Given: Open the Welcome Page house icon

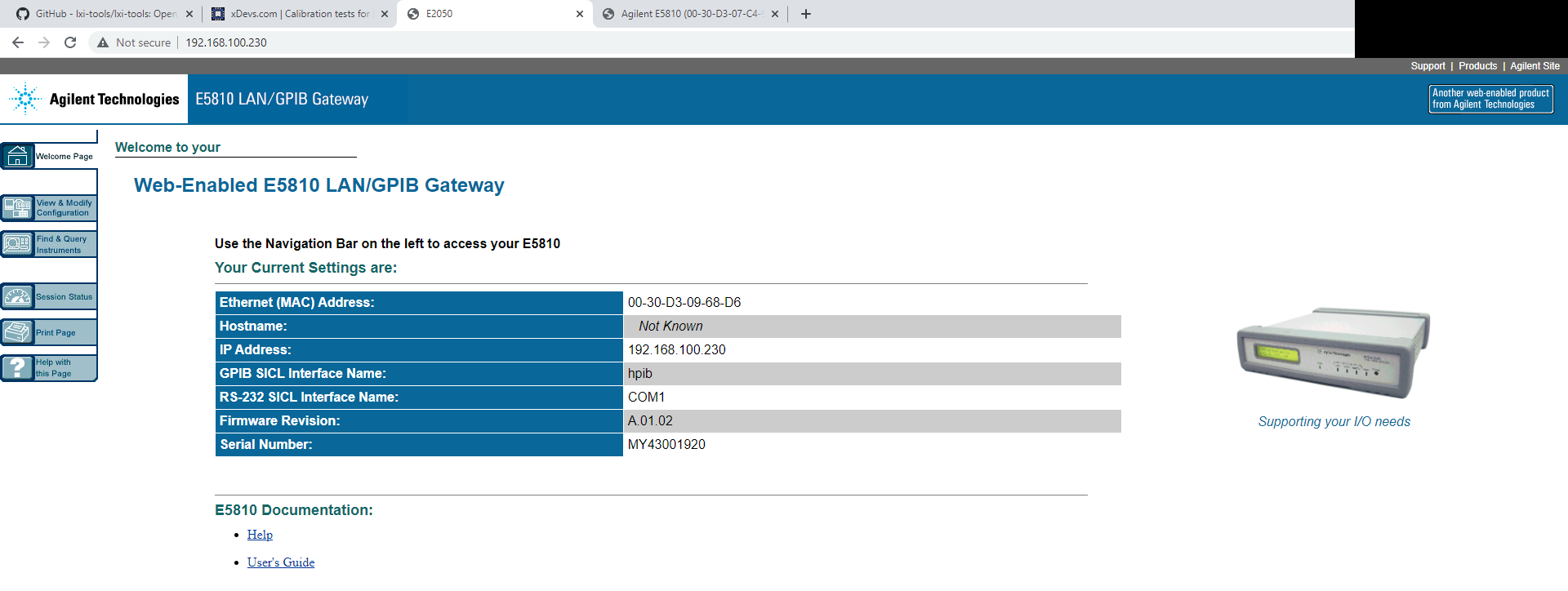Looking at the screenshot, I should pyautogui.click(x=17, y=156).
